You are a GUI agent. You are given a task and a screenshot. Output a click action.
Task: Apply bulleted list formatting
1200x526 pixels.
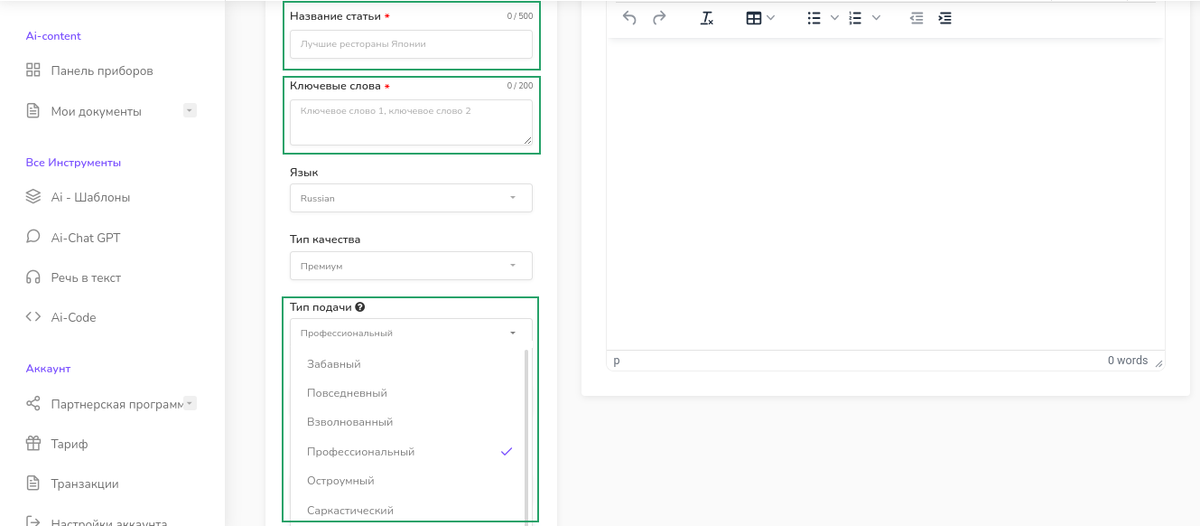pos(814,18)
